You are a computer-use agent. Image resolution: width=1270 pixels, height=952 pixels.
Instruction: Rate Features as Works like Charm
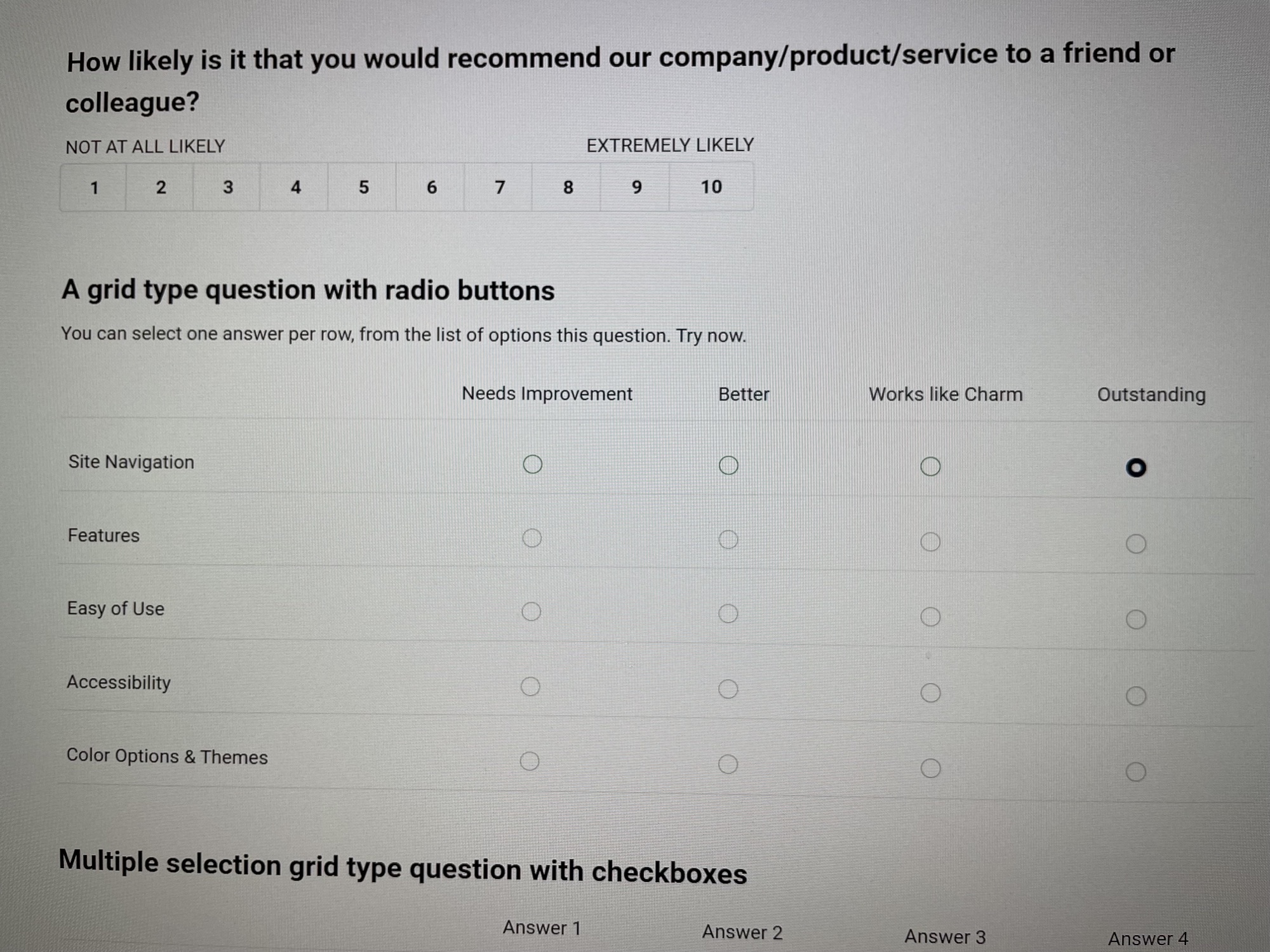point(930,542)
